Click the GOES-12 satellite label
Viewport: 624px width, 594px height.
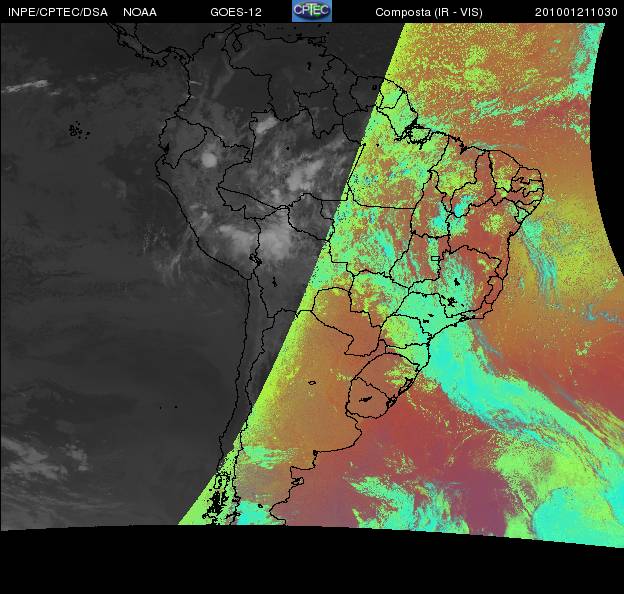tap(236, 12)
